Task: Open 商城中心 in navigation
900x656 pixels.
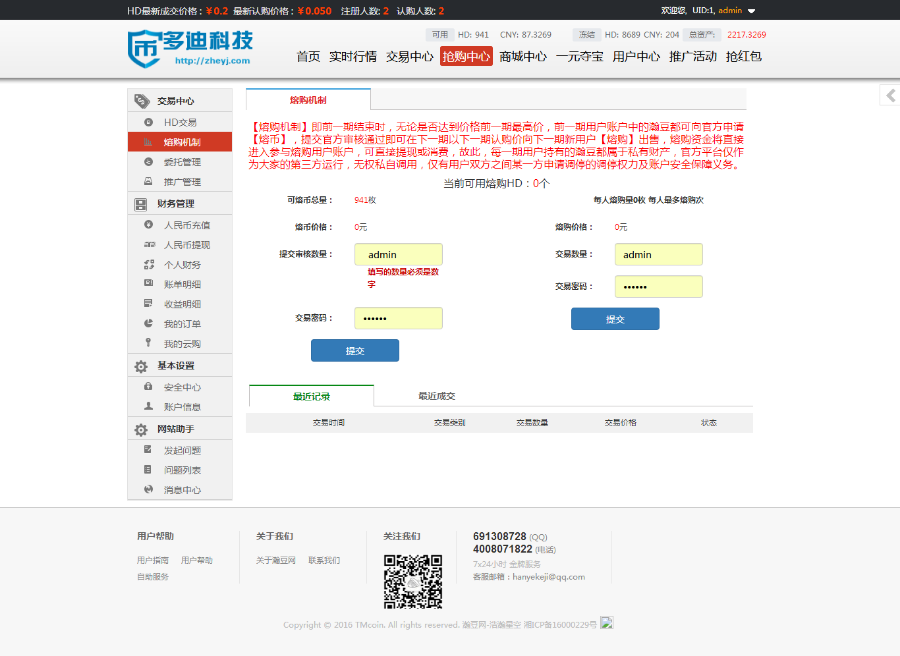Action: [x=523, y=56]
